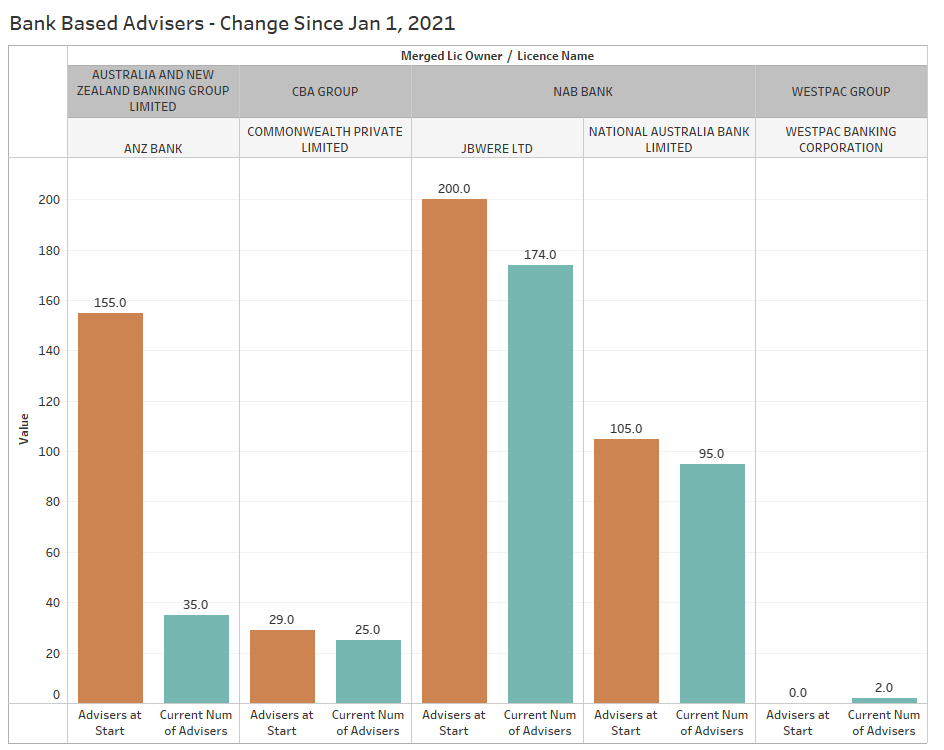Click the 174.0 data label
944x750 pixels.
(x=540, y=255)
